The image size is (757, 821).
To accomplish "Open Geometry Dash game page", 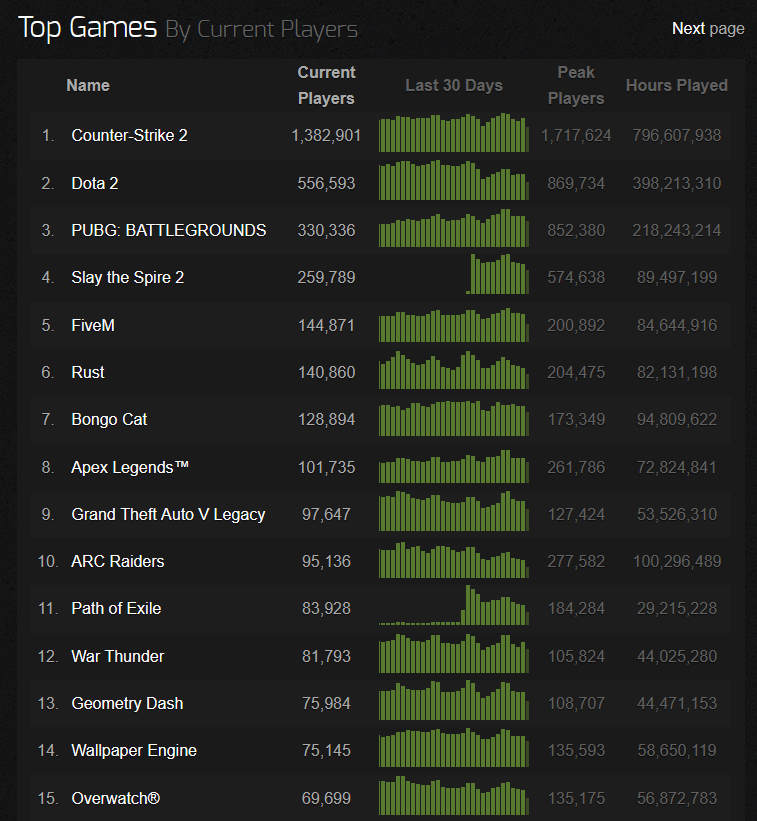I will 127,703.
